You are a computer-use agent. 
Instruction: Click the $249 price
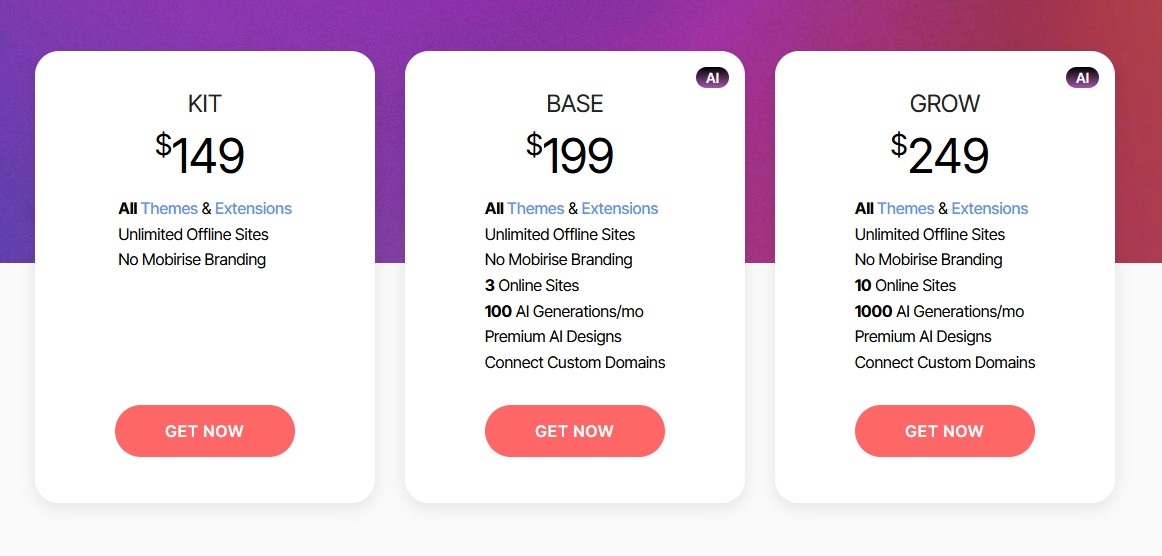pos(940,155)
